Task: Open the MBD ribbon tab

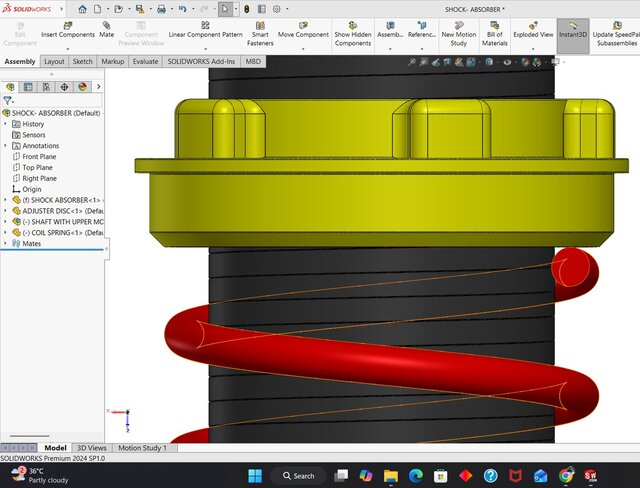Action: [253, 62]
